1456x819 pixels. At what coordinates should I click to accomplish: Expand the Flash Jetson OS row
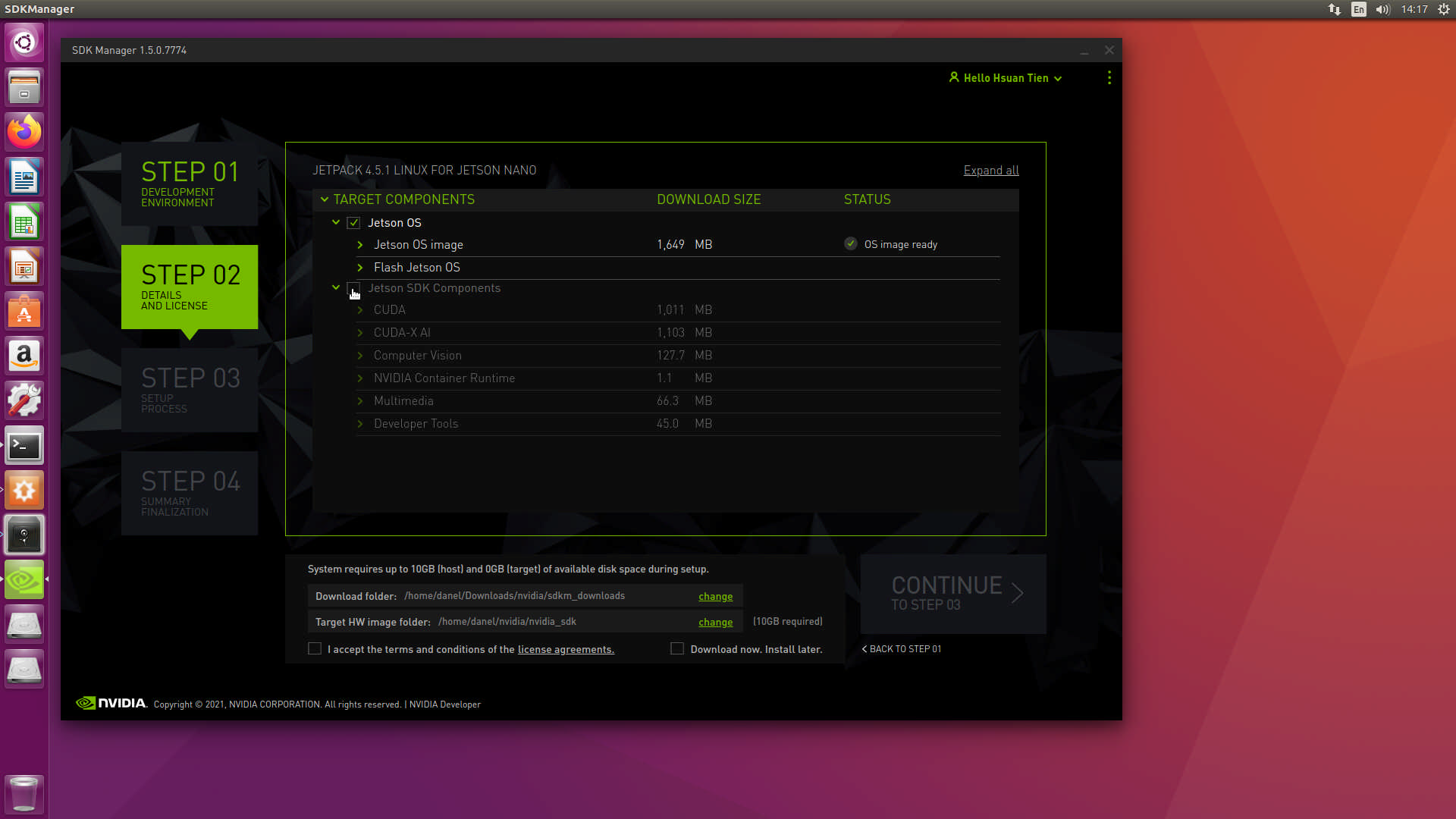pos(360,268)
